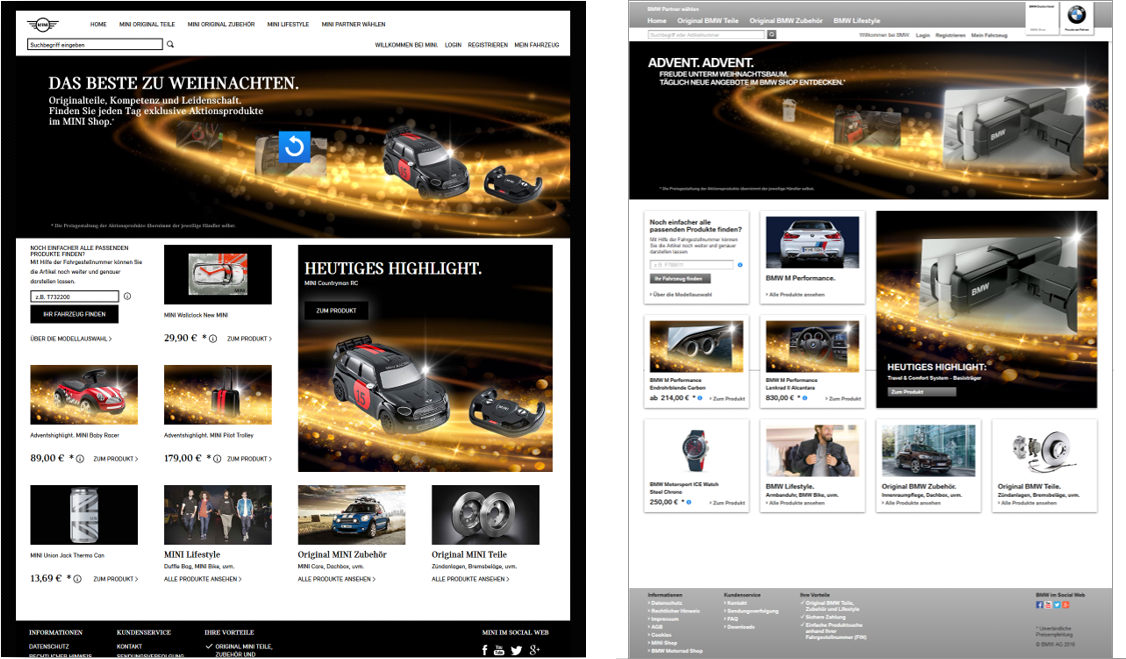1126x659 pixels.
Task: Open ALLE PRODUKTE ANSEHEN under MINI Lifestyle
Action: tap(203, 579)
